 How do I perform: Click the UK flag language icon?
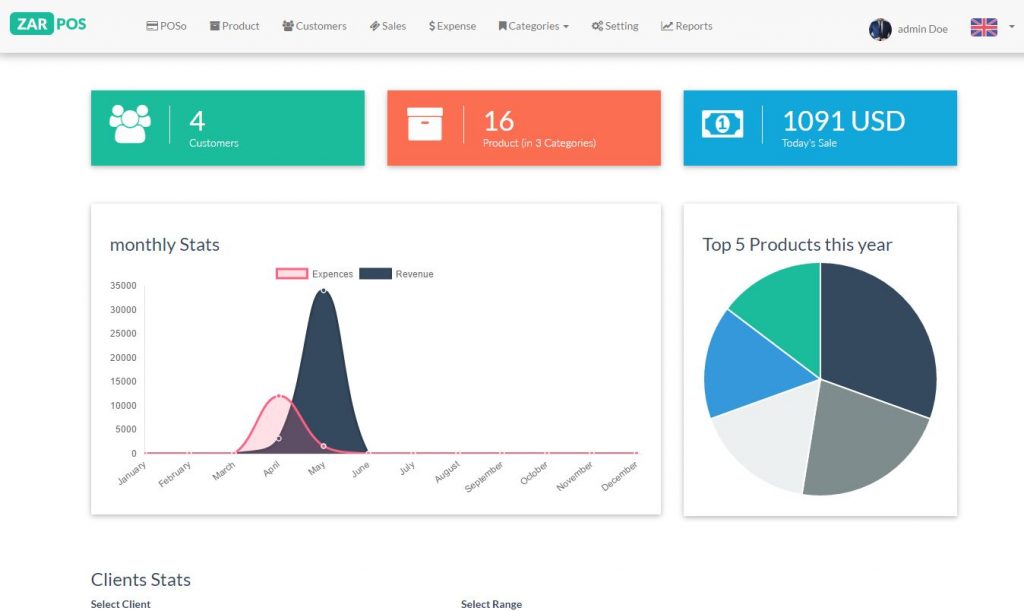coord(983,28)
